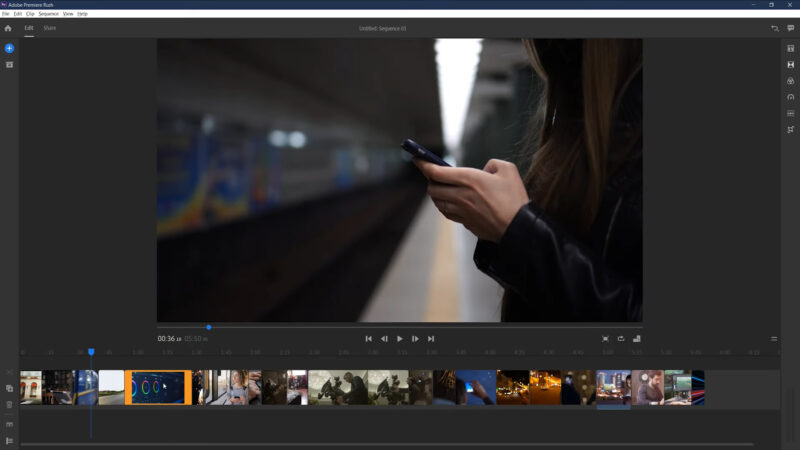Screen dimensions: 800x450
Task: Click the preview scrubber progress bar
Action: coord(400,327)
